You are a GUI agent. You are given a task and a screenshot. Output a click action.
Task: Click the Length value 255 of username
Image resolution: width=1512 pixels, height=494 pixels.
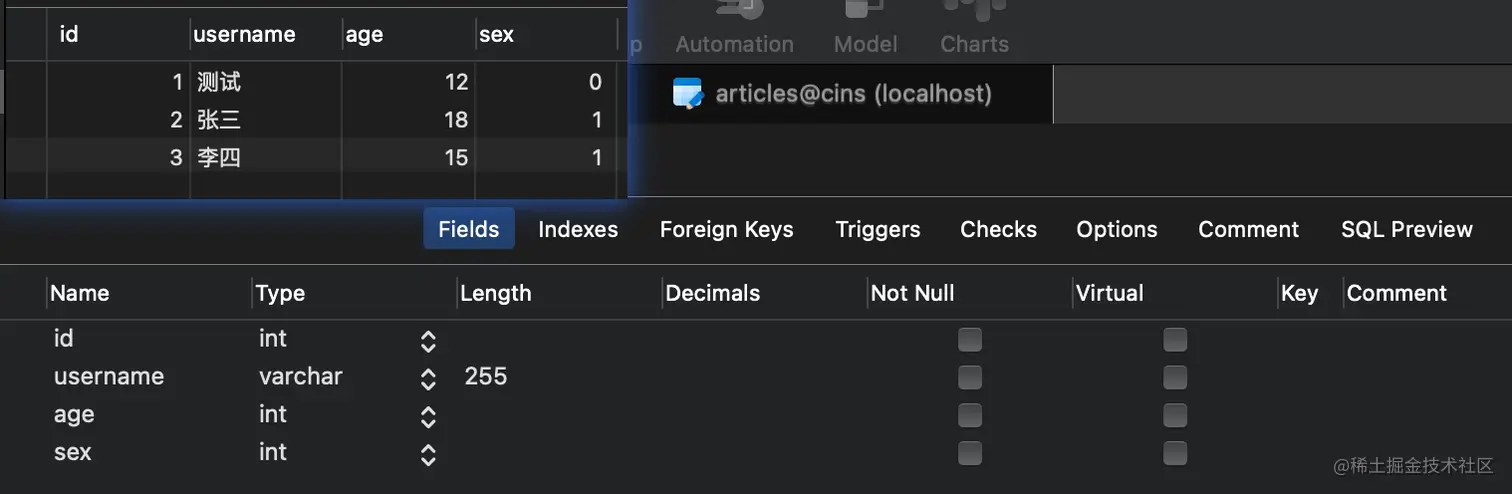(x=486, y=376)
